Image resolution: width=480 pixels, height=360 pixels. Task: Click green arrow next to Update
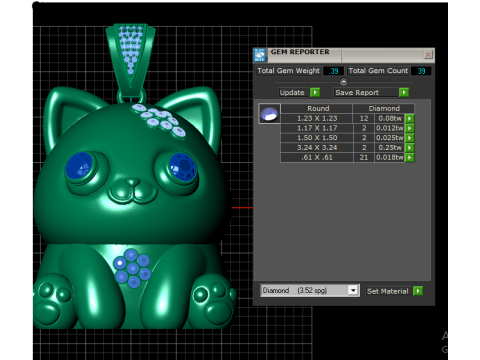click(x=315, y=92)
